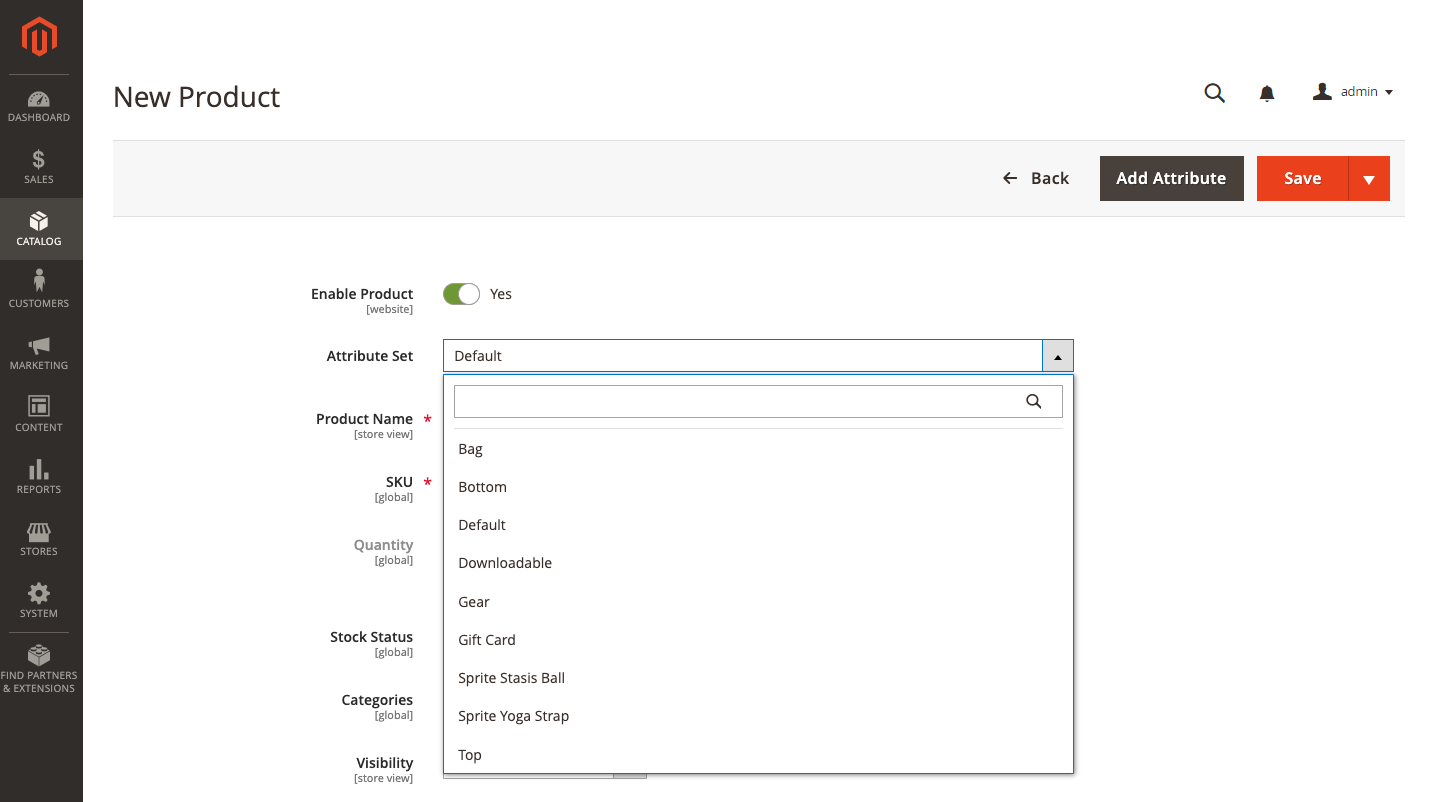Click the Back link

tap(1036, 178)
